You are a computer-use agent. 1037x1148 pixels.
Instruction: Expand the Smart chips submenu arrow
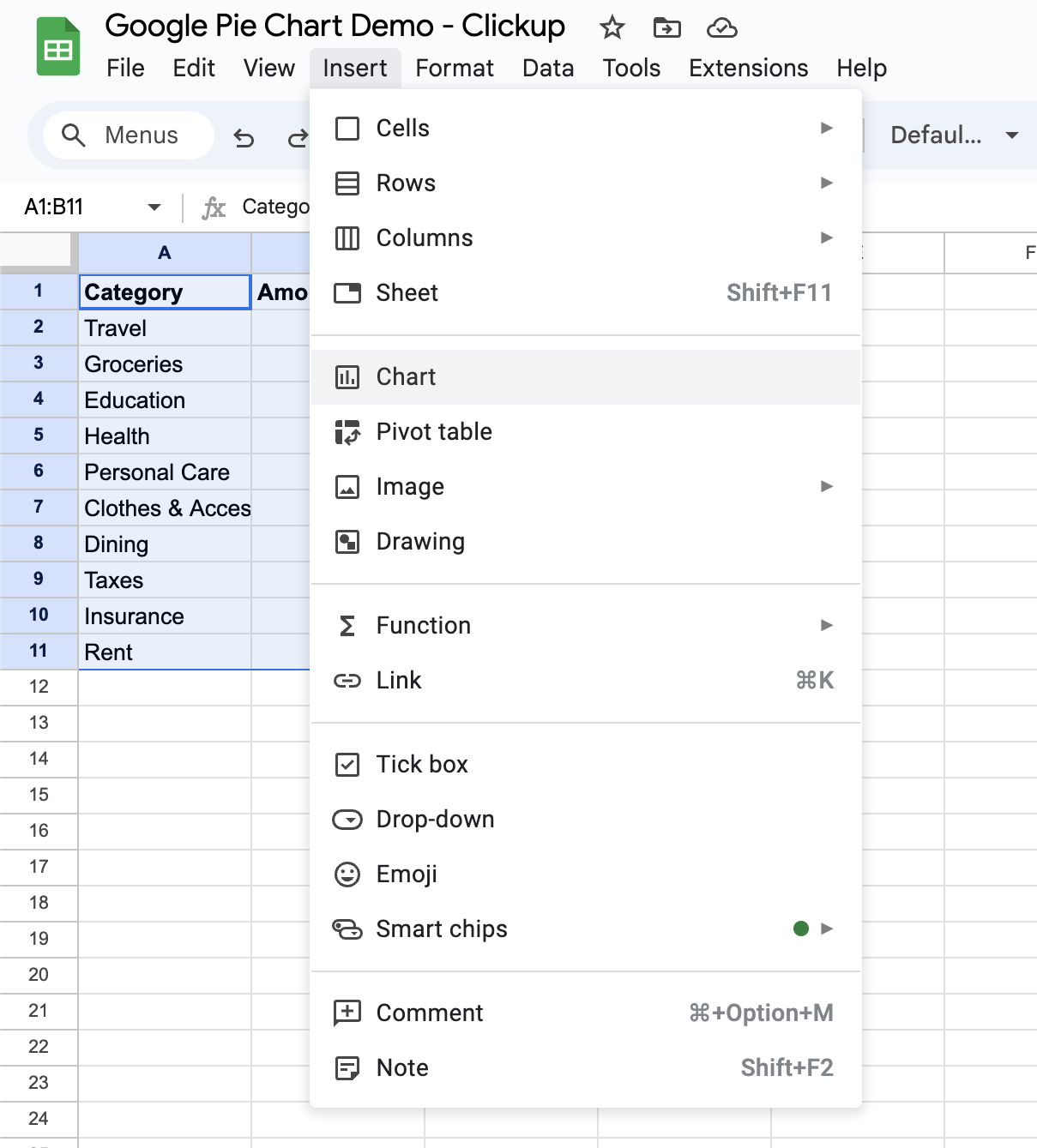click(x=827, y=929)
